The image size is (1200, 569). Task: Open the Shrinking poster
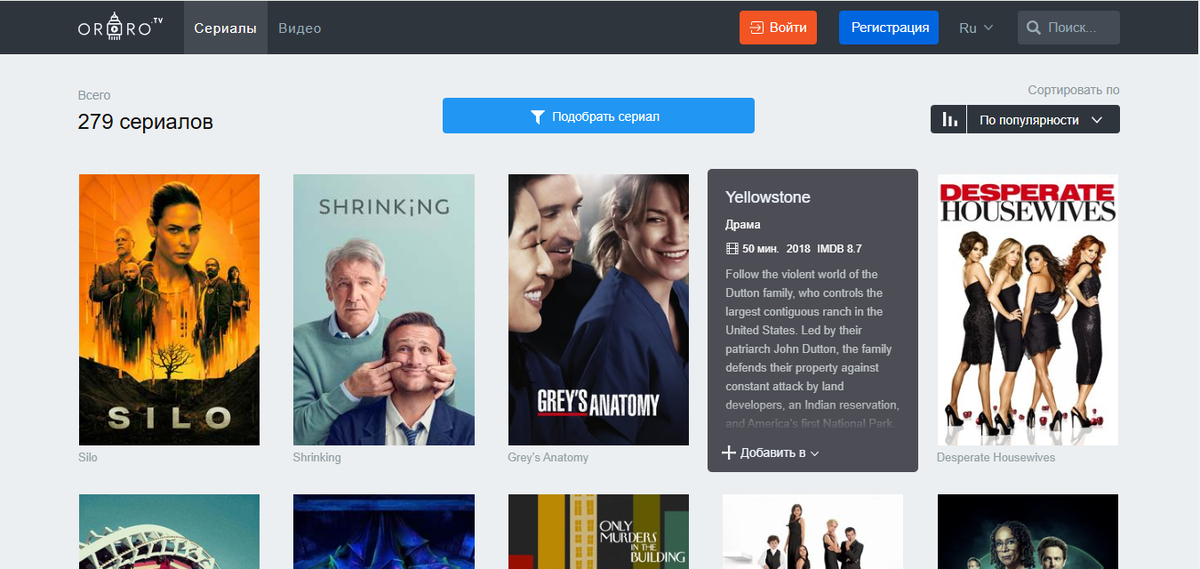pos(384,310)
